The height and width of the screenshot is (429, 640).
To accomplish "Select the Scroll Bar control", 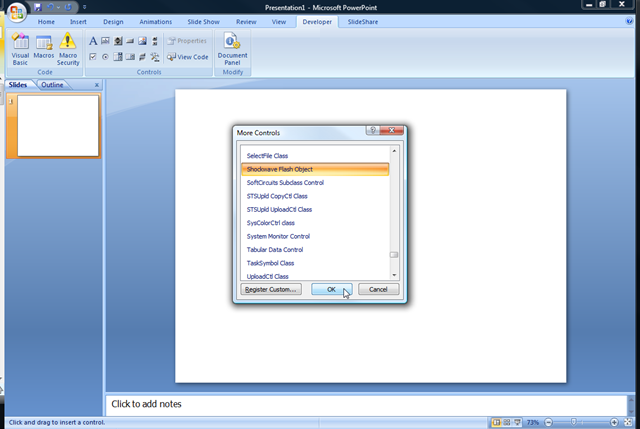I will click(x=155, y=41).
